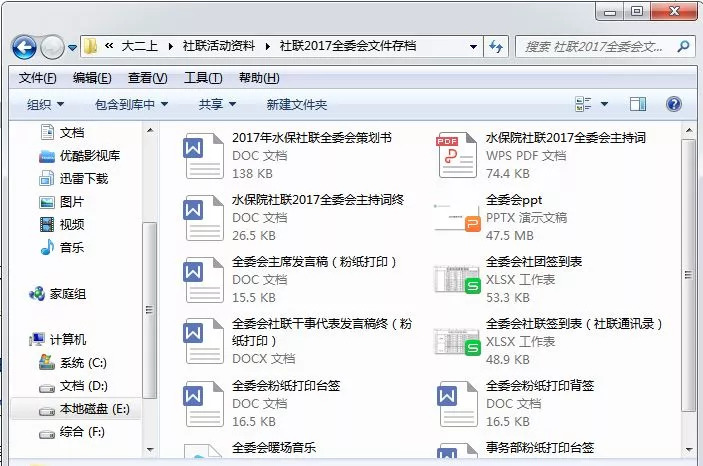This screenshot has height=466, width=703.
Task: Open the 共享 dropdown
Action: [217, 105]
